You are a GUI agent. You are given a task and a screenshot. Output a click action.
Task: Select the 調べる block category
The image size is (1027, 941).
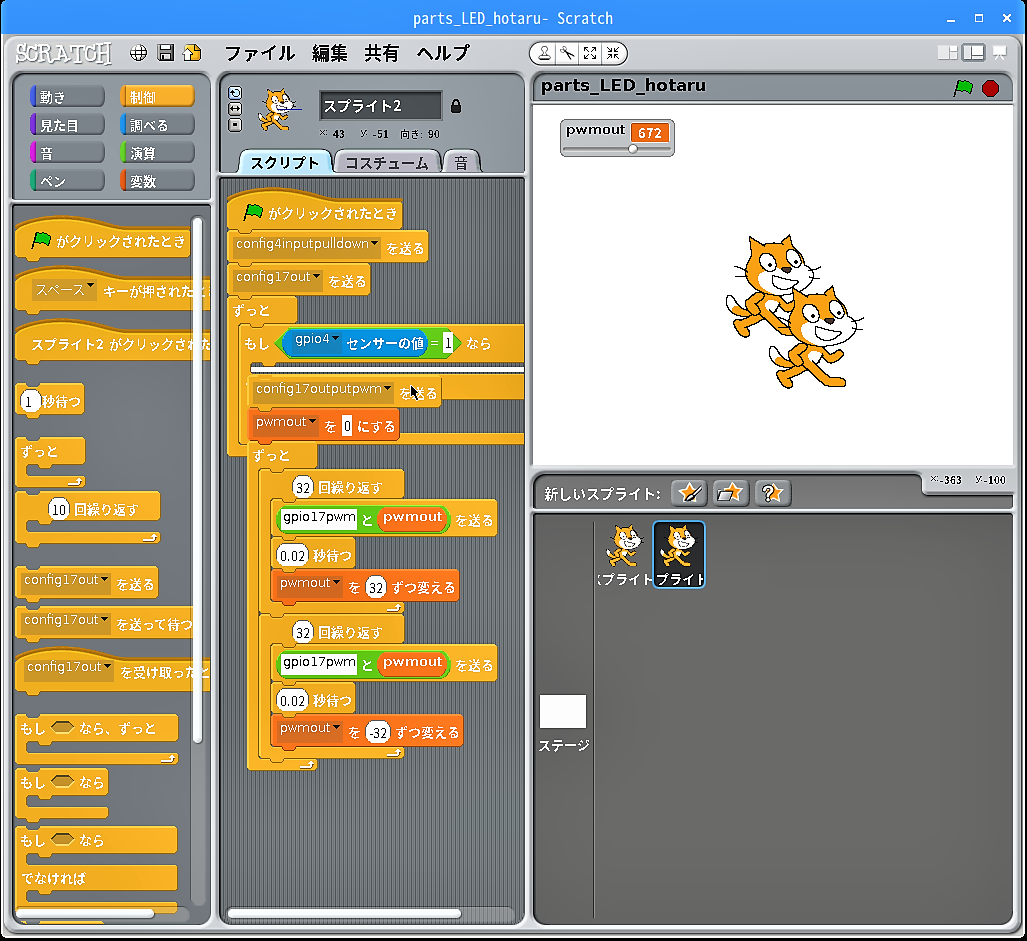click(157, 125)
